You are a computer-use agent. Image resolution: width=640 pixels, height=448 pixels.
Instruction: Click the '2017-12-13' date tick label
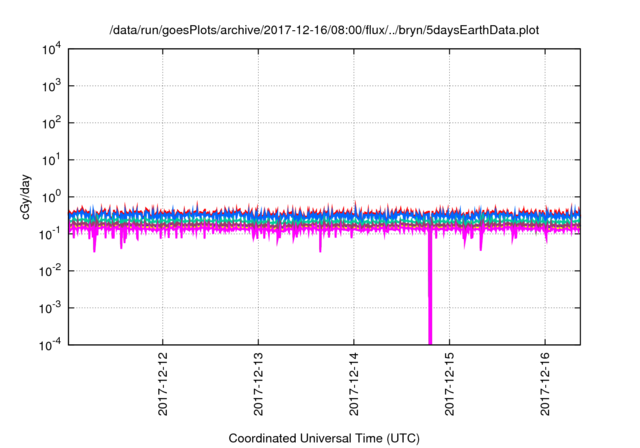pyautogui.click(x=258, y=384)
